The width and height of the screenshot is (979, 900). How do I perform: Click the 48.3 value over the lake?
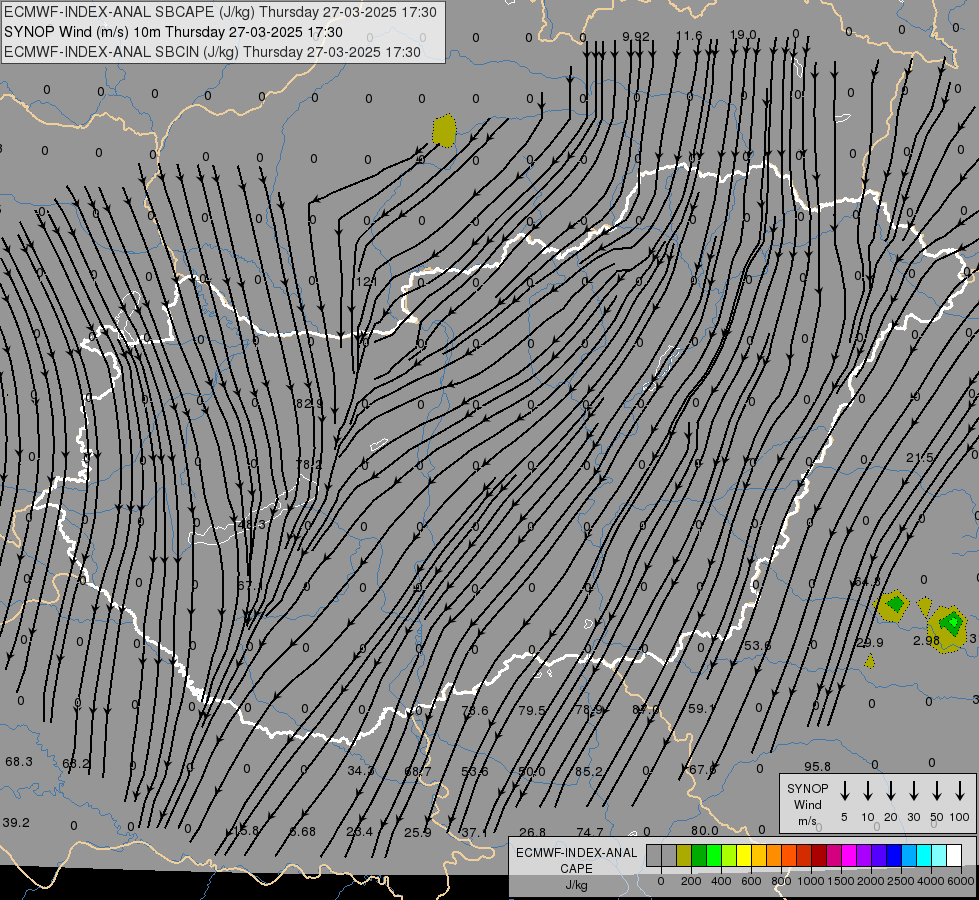tap(252, 524)
